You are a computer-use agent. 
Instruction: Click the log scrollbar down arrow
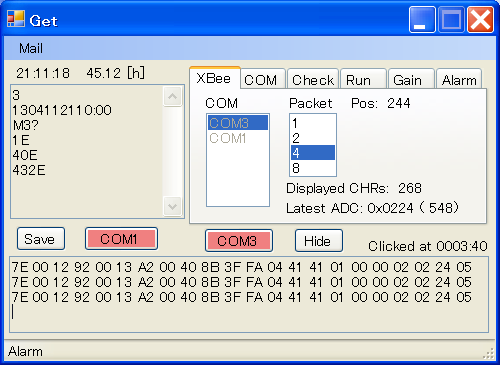tap(172, 206)
